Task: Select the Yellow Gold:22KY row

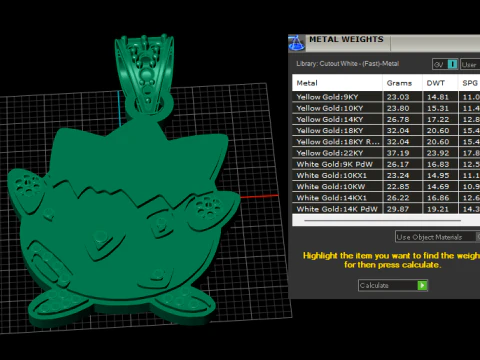Action: [x=386, y=153]
